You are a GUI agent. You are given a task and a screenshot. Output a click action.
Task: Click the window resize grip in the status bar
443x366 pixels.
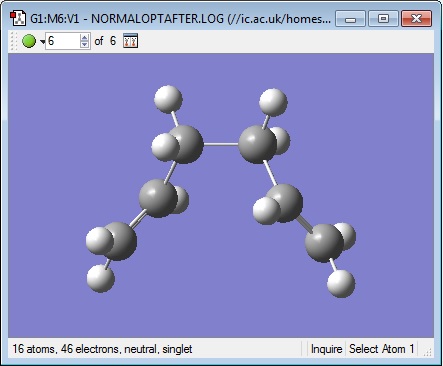coord(428,351)
